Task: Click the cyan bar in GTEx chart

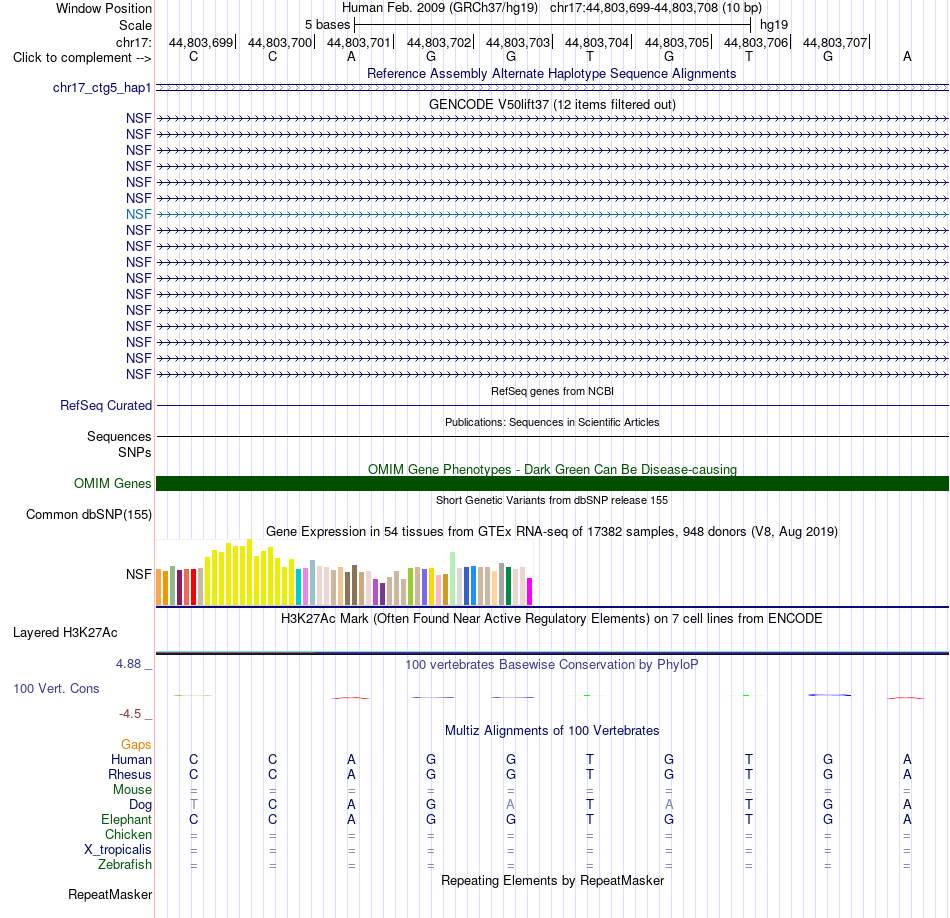Action: (299, 587)
